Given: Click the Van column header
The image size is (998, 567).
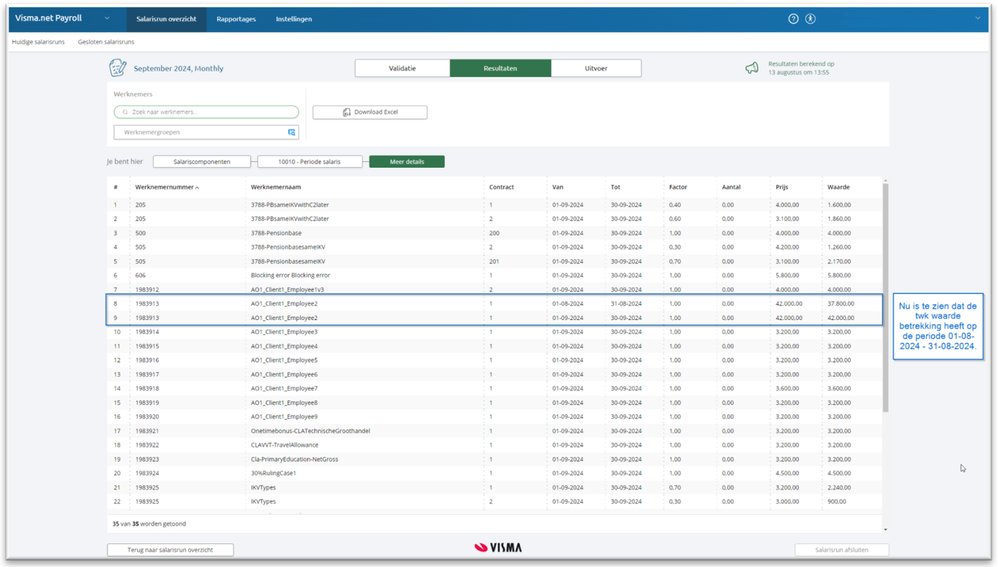Looking at the screenshot, I should 558,187.
